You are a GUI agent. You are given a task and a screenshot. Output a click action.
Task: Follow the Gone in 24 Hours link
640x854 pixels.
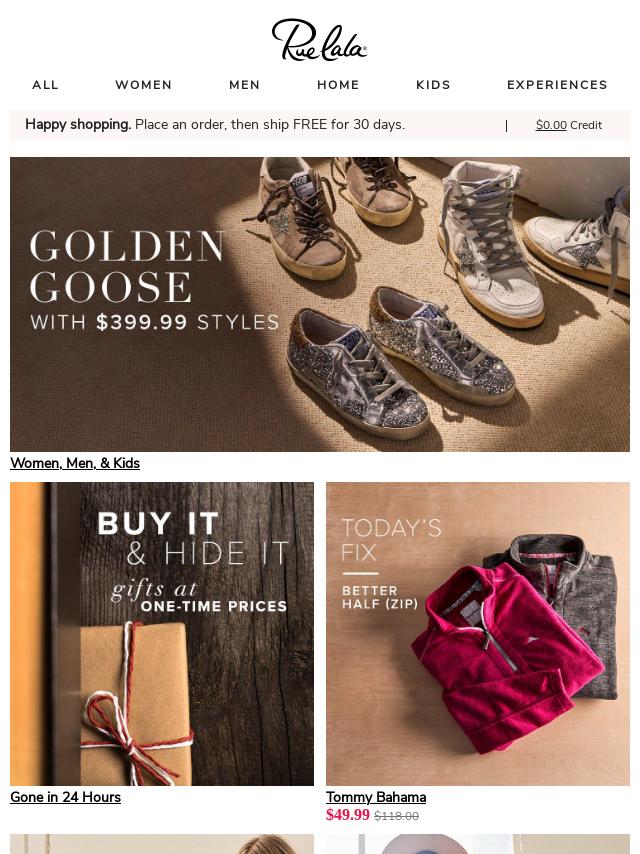coord(65,797)
